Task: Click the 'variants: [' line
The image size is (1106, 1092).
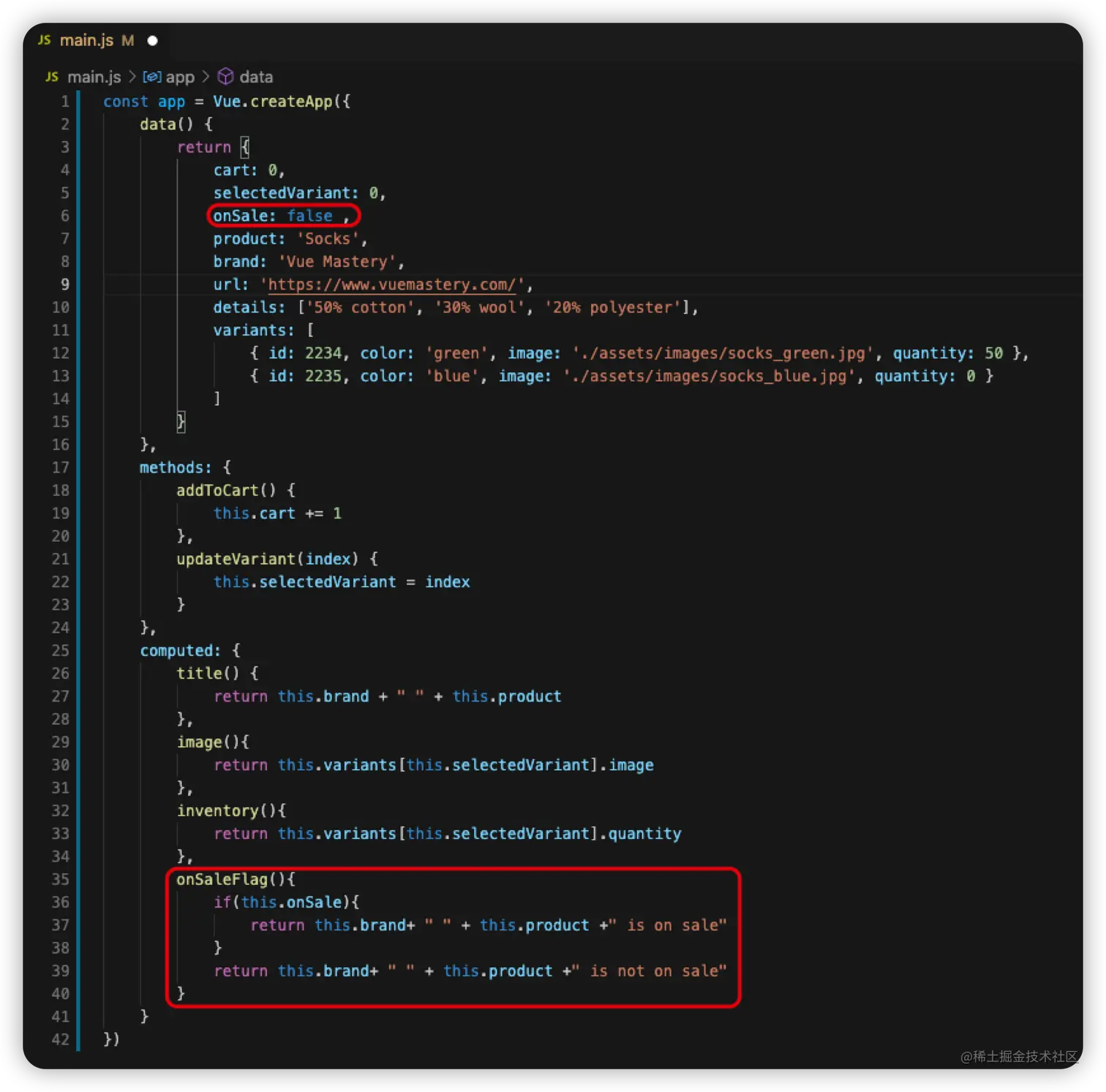Action: (263, 331)
